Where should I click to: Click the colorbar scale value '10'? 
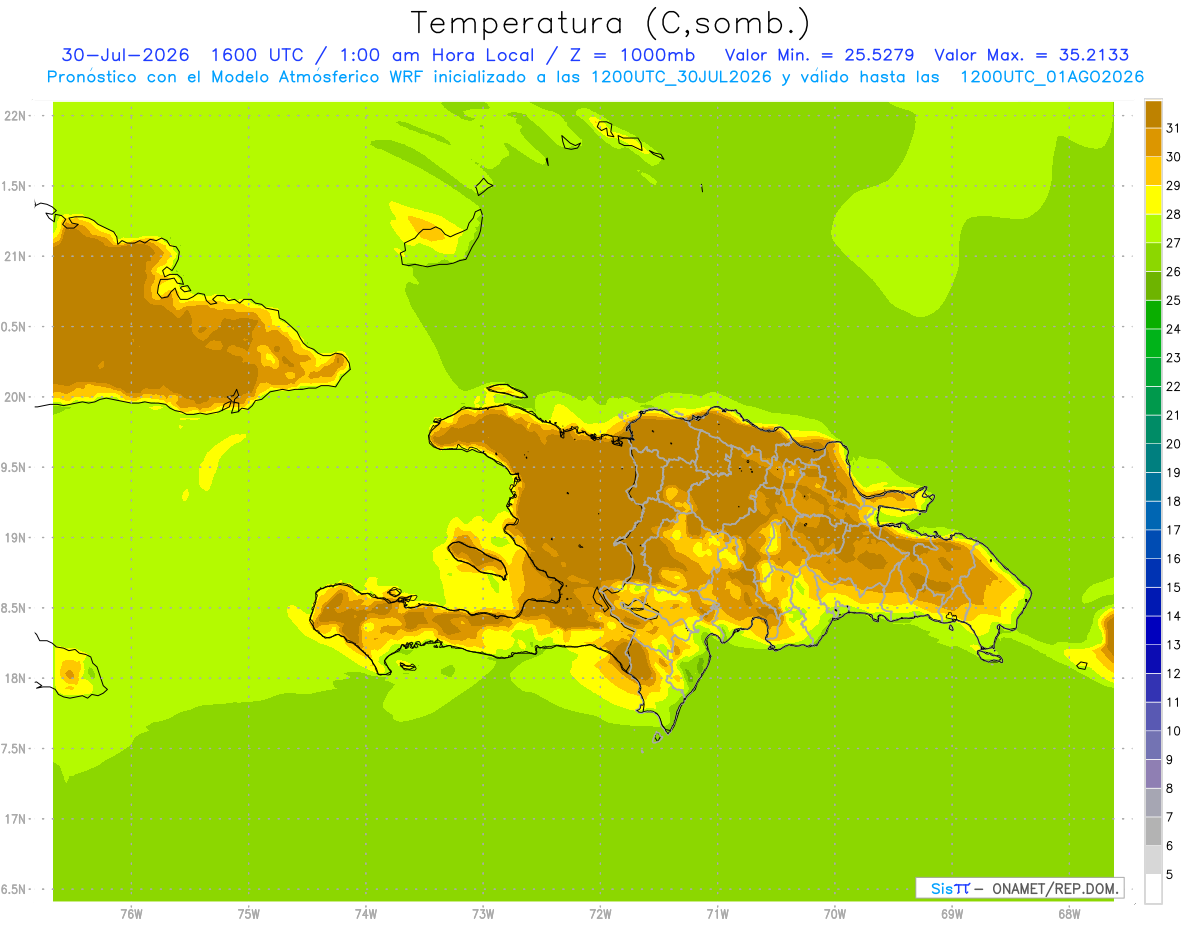pos(1173,731)
